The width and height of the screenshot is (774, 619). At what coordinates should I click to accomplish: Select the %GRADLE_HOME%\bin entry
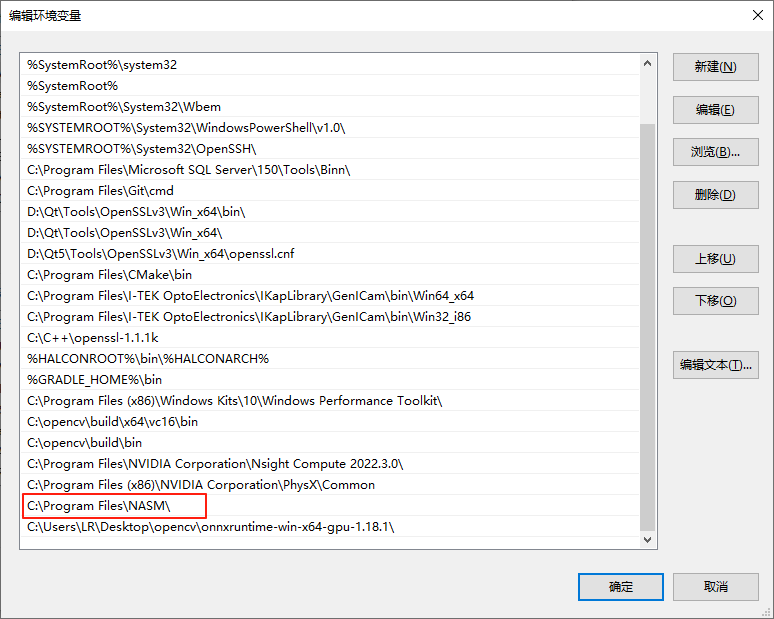(330, 380)
